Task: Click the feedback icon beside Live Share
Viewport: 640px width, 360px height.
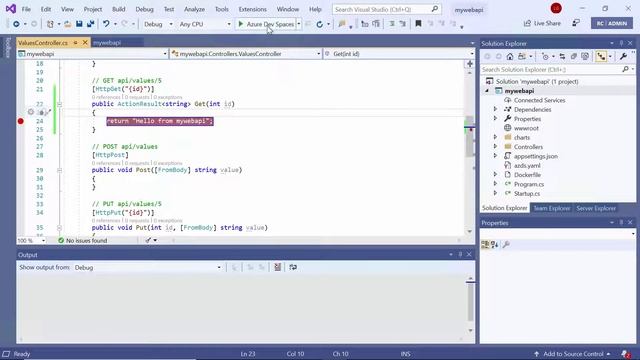Action: point(576,23)
